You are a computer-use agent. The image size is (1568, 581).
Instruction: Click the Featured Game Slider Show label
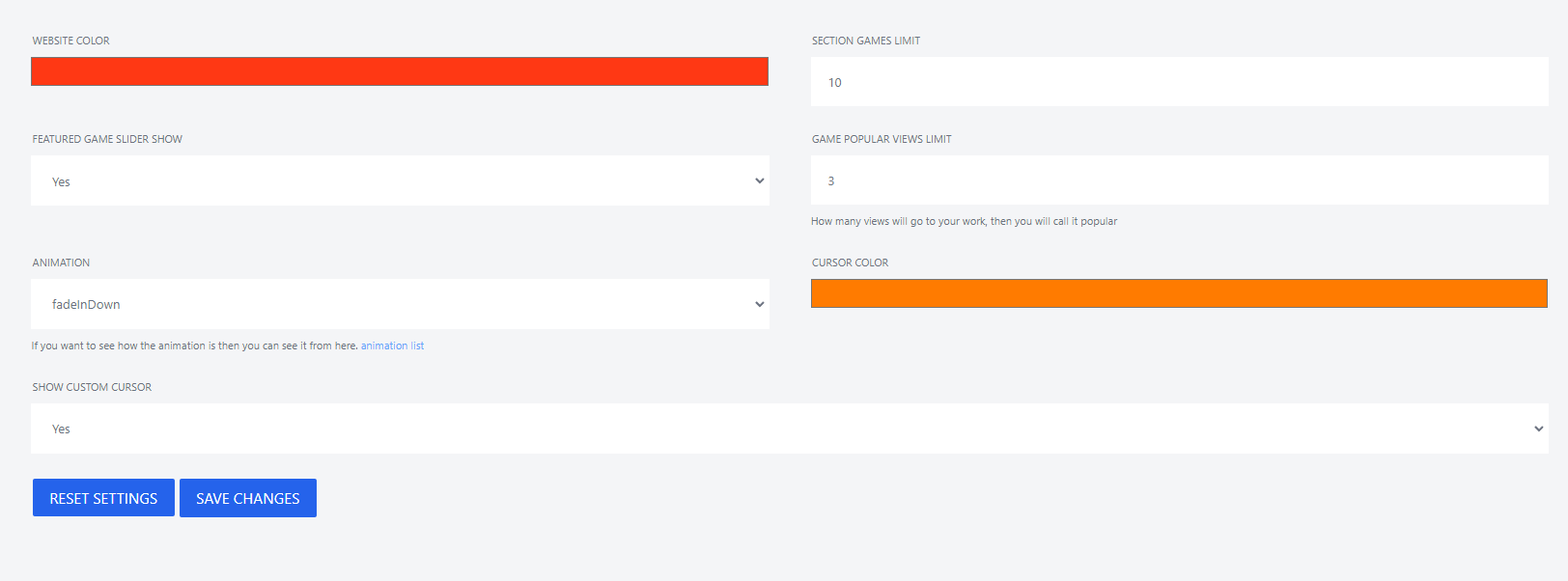tap(107, 139)
